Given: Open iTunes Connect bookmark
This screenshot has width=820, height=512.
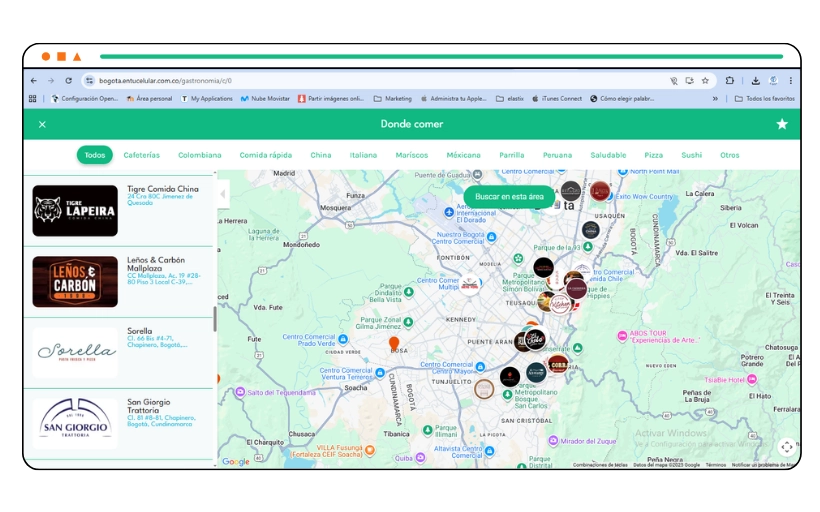Looking at the screenshot, I should click(x=557, y=98).
